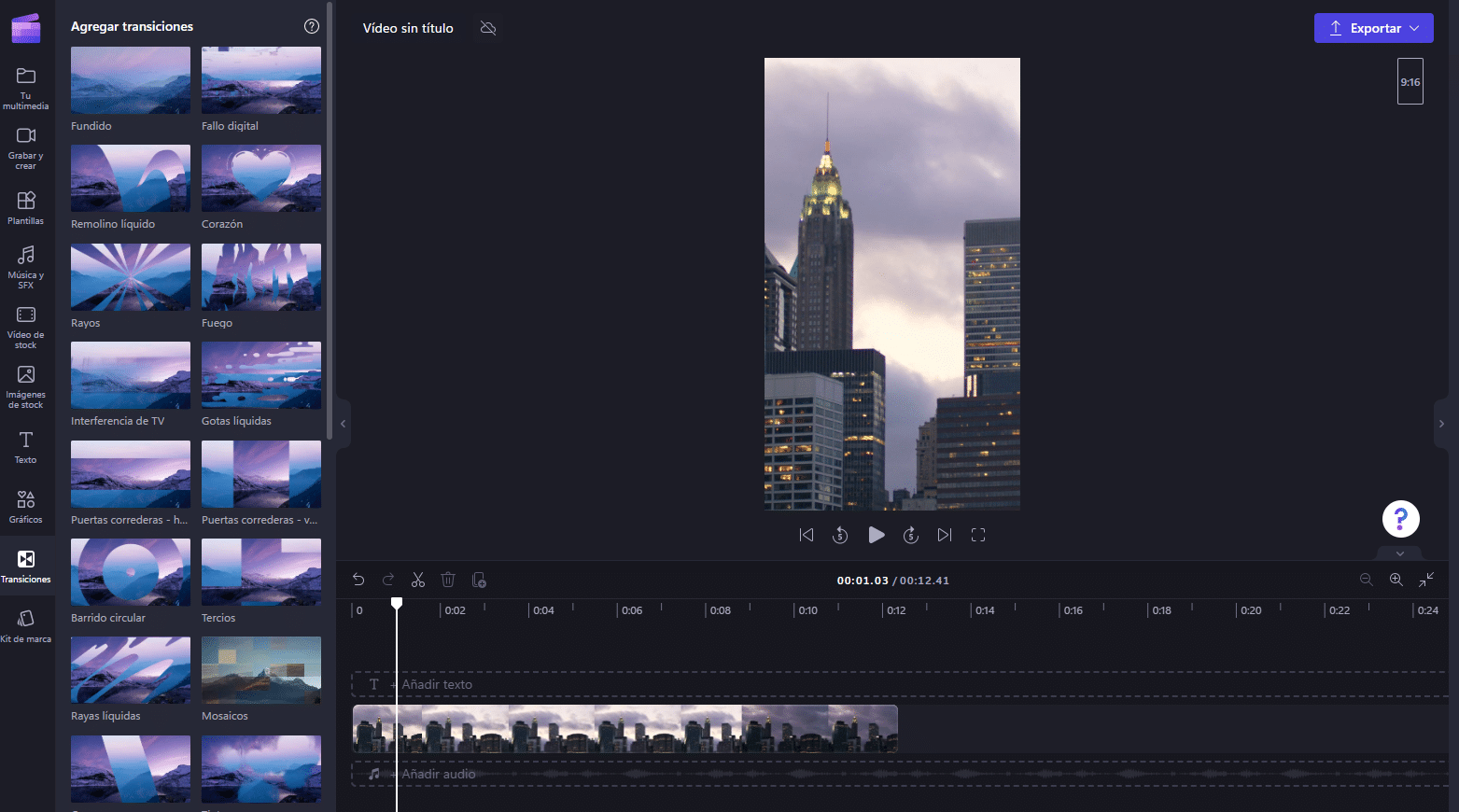Open the Texto panel
Screen dimensions: 1459x812
coord(26,447)
